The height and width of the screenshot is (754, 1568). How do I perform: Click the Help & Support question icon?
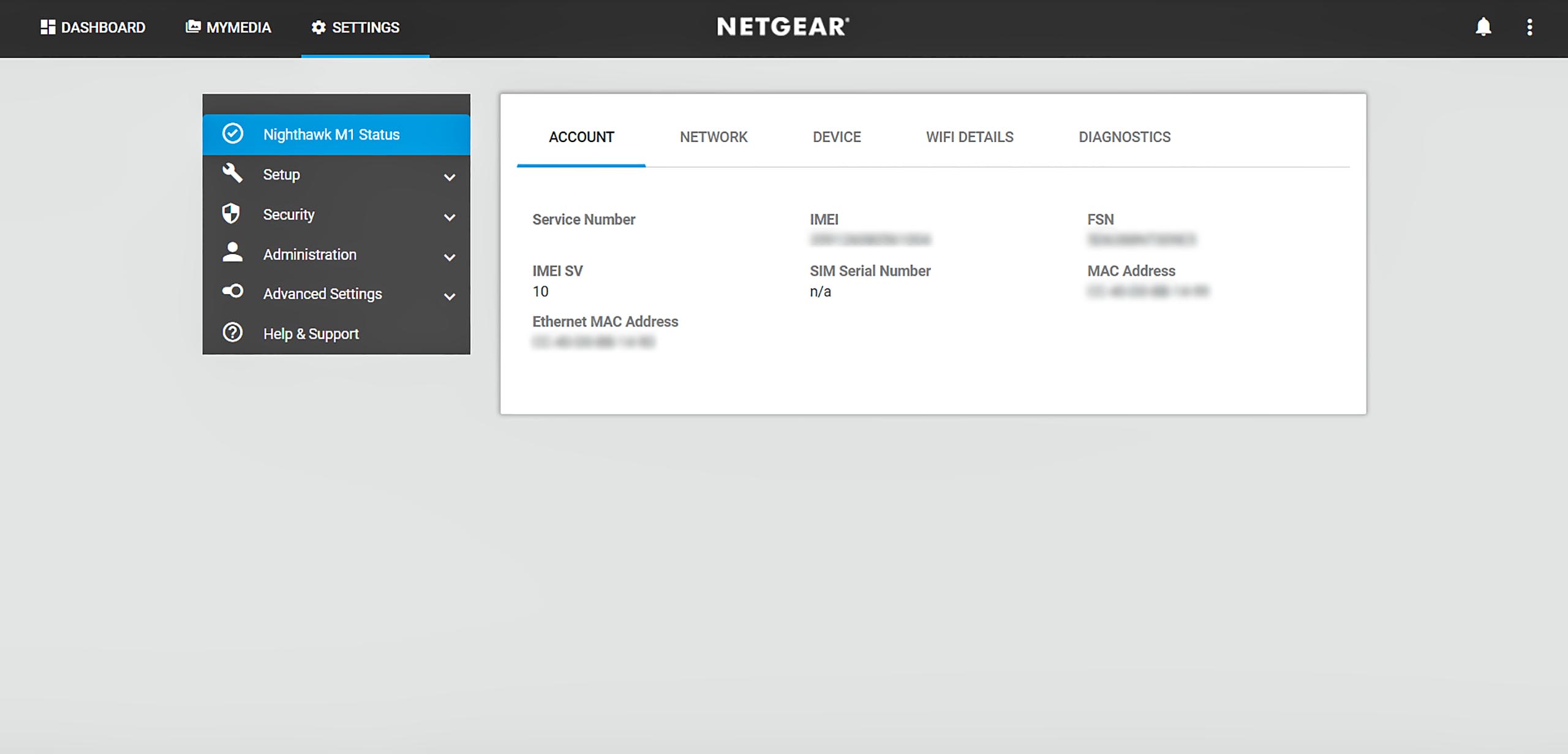point(233,333)
